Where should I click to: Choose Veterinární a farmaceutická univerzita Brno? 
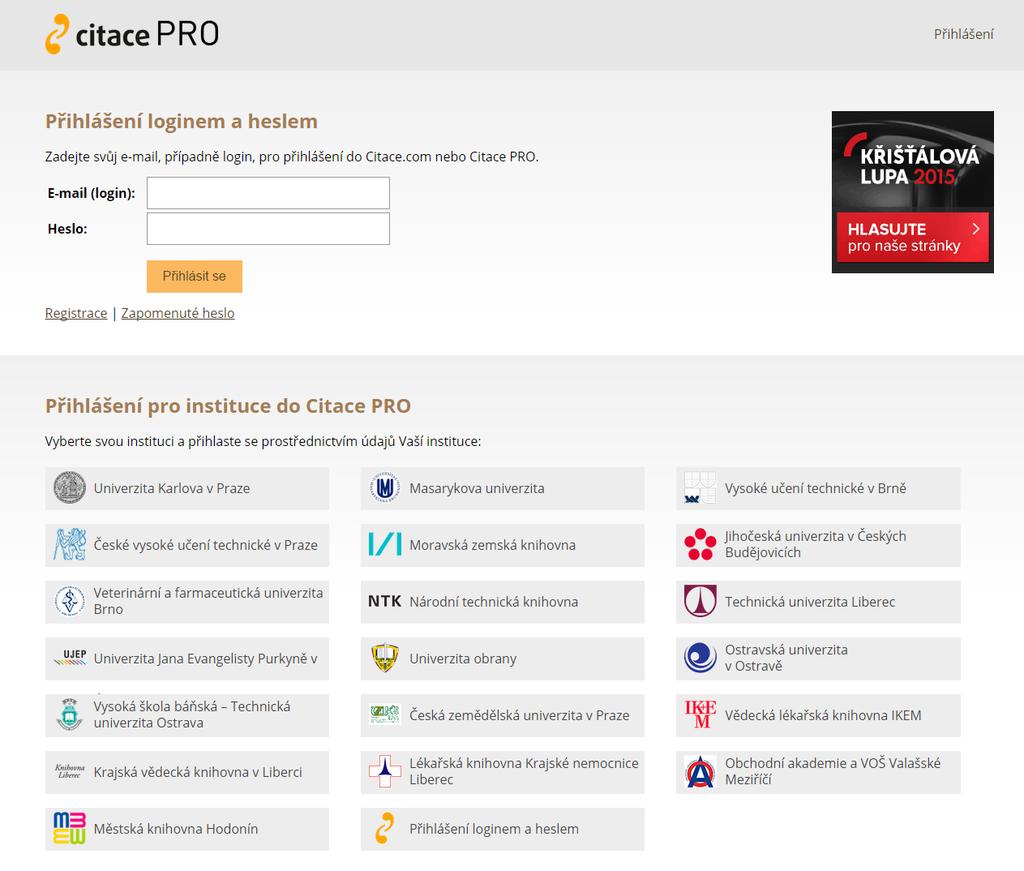point(187,602)
